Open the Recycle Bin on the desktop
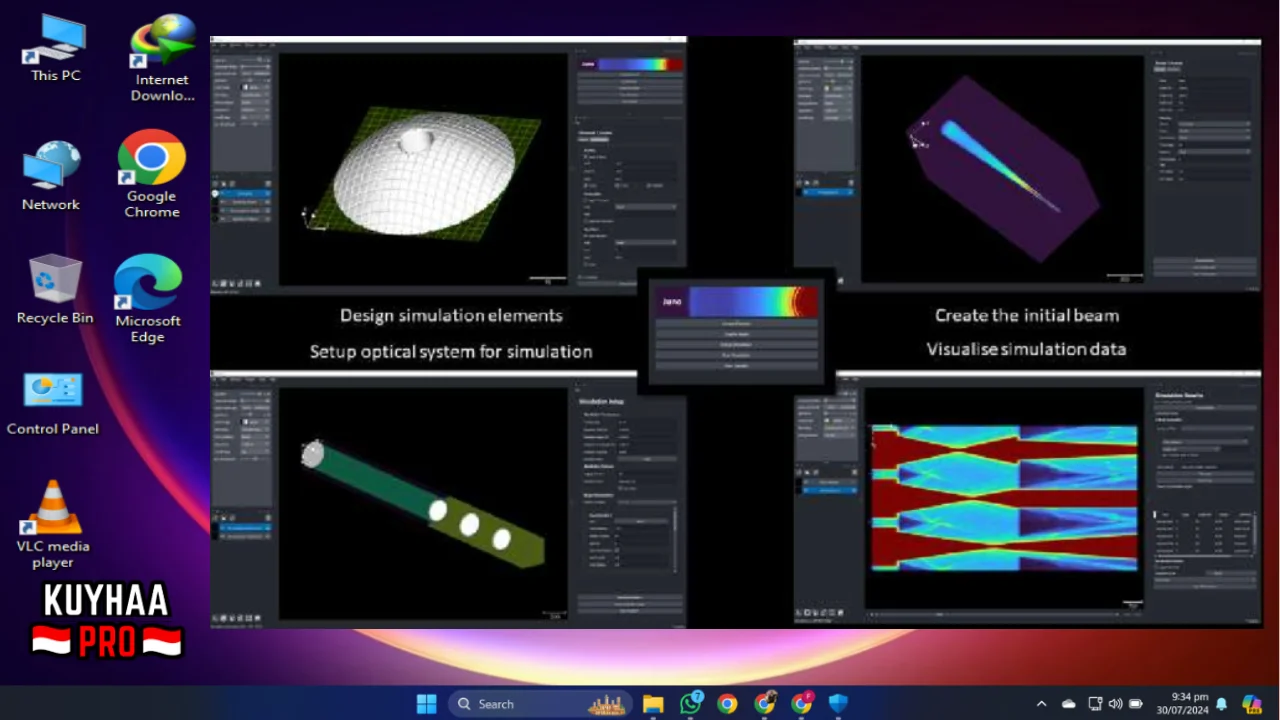1280x720 pixels. click(x=55, y=289)
